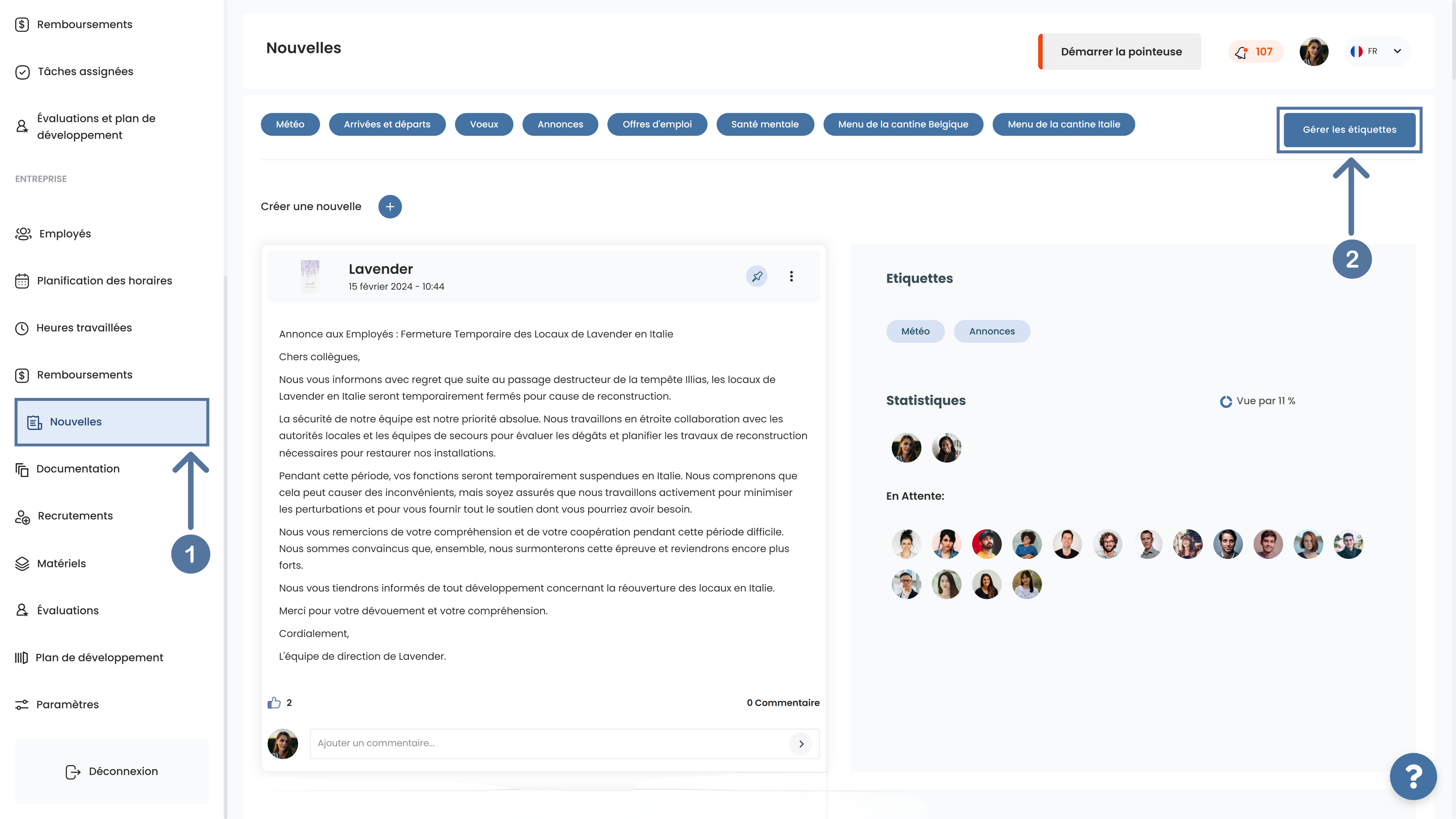
Task: Open Tâches assignées checkmark icon
Action: pos(23,72)
